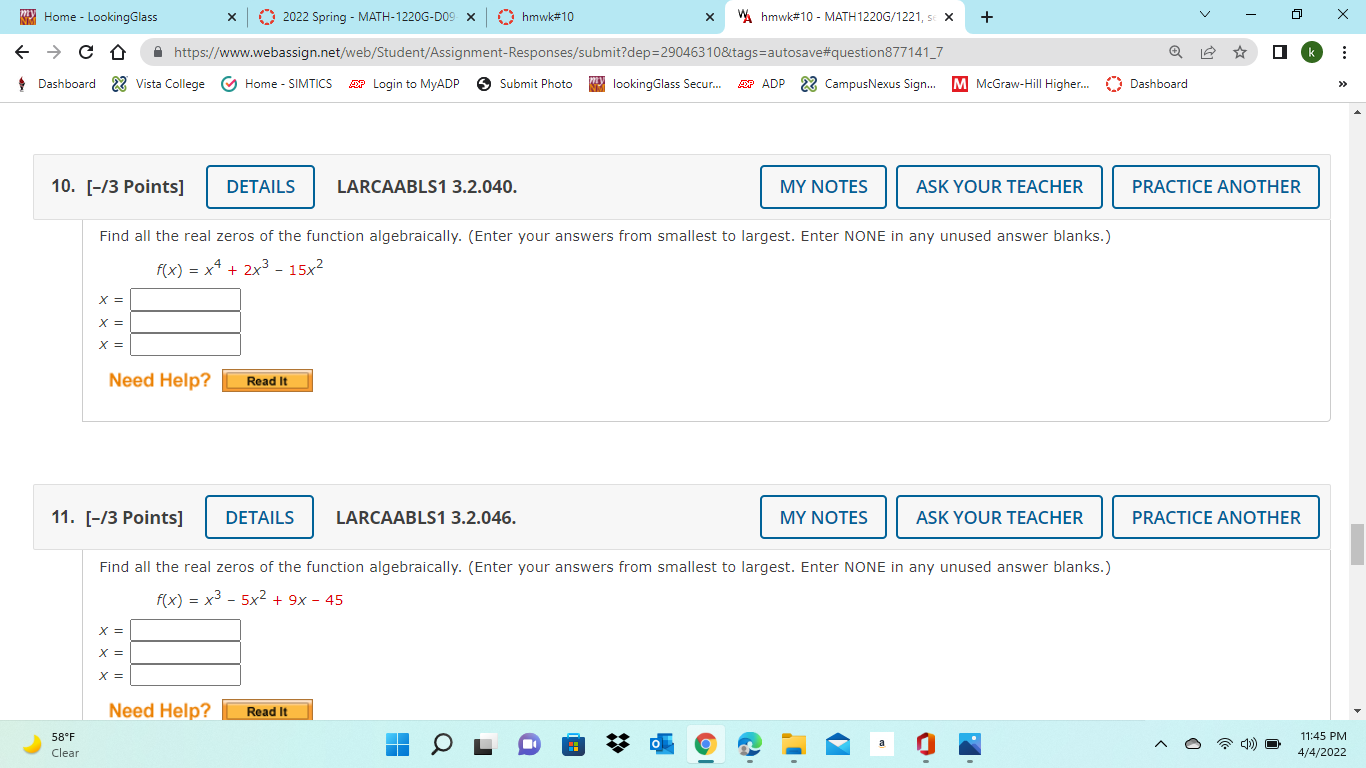Close the active hmwk#10 - MATH1220G/1221 tab
The height and width of the screenshot is (768, 1366).
pyautogui.click(x=948, y=17)
